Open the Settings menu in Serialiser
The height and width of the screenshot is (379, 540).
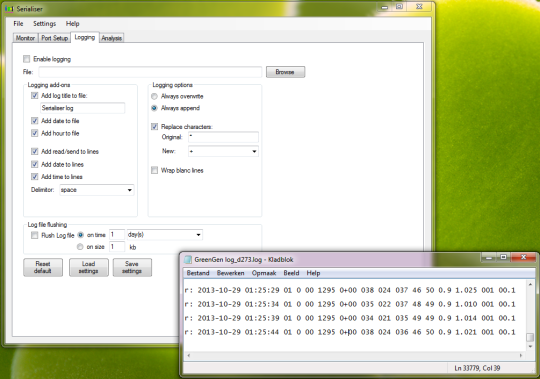[x=44, y=24]
